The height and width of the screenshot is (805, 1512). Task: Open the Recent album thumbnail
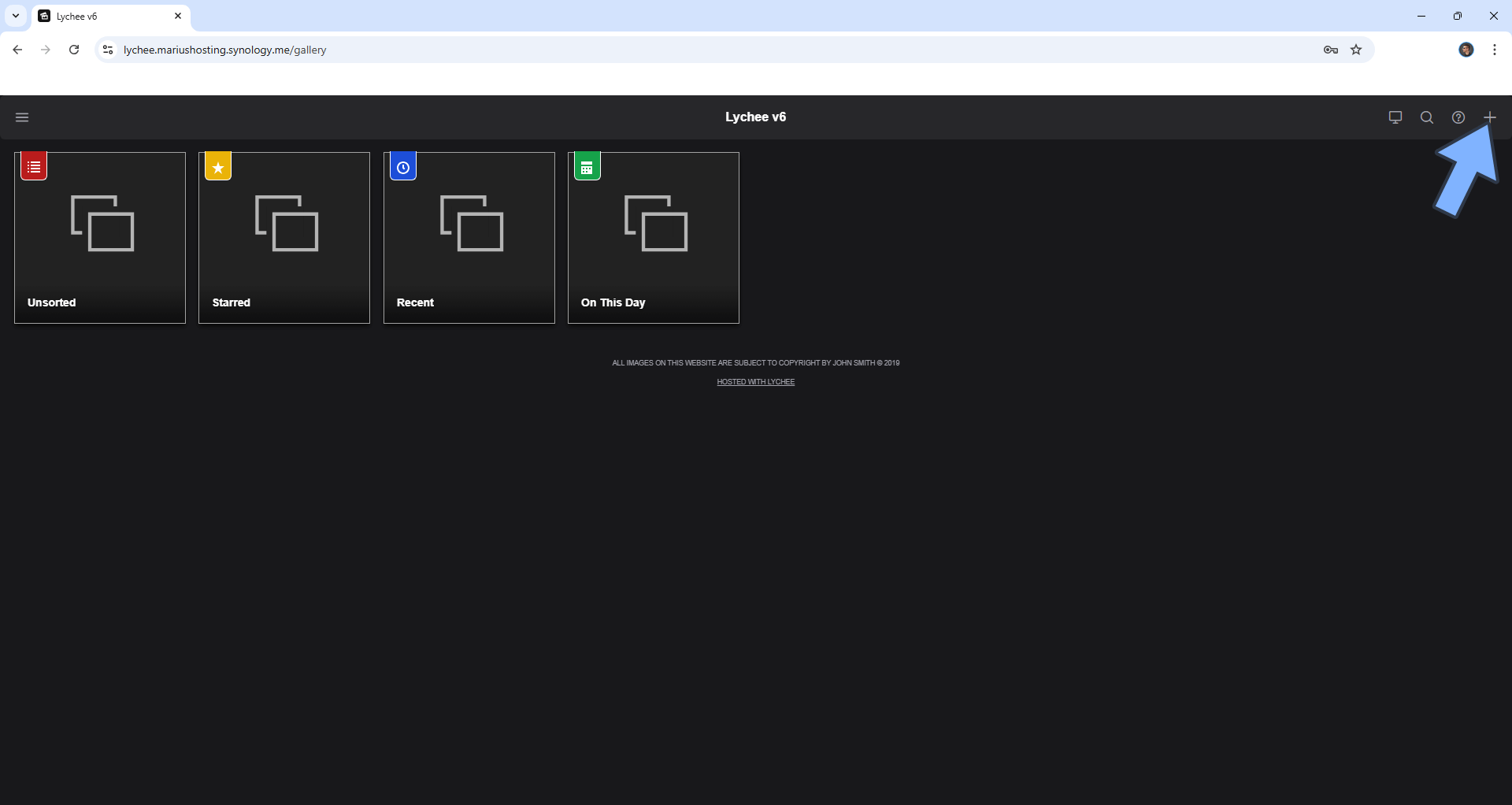pos(469,238)
